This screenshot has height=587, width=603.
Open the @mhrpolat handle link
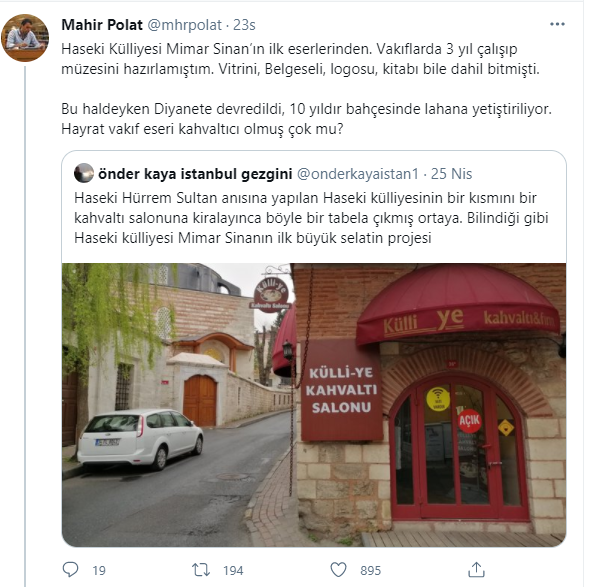coord(185,25)
